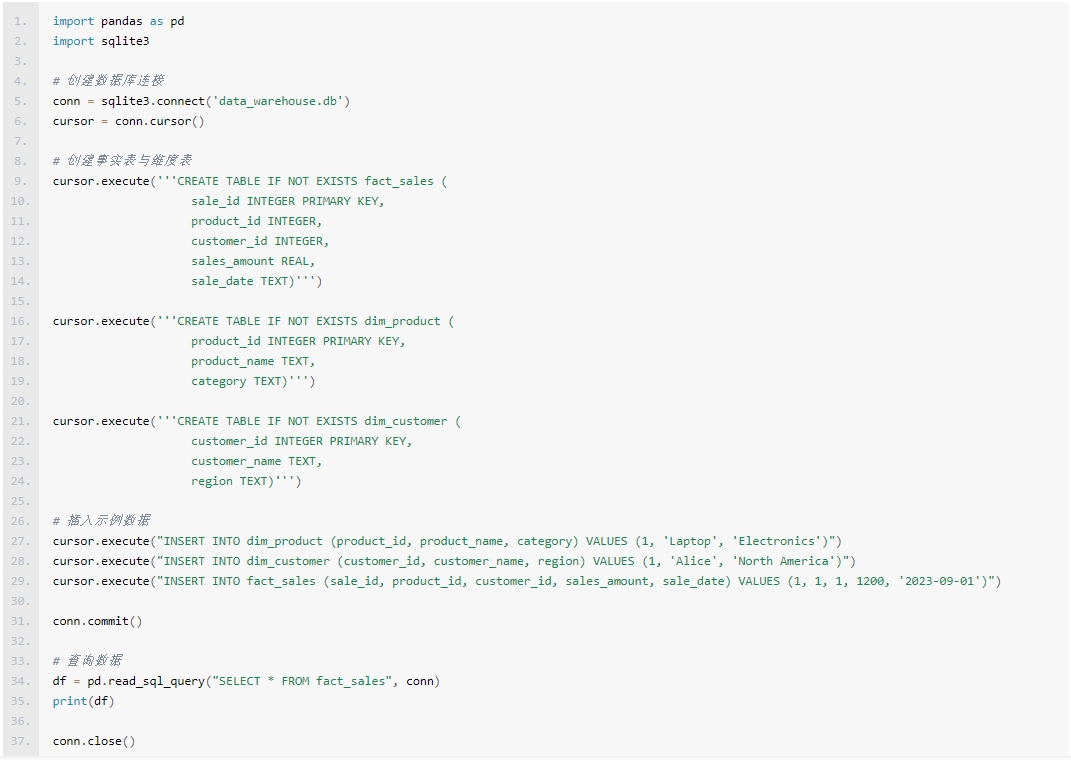Click the CREATE TABLE dim_product line

click(x=253, y=321)
